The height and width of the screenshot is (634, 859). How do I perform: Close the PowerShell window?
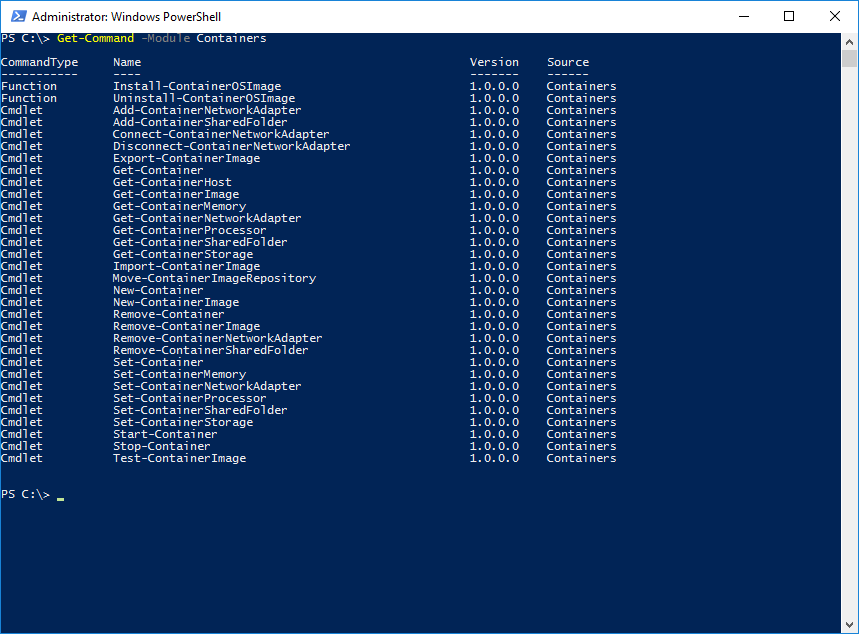(834, 16)
